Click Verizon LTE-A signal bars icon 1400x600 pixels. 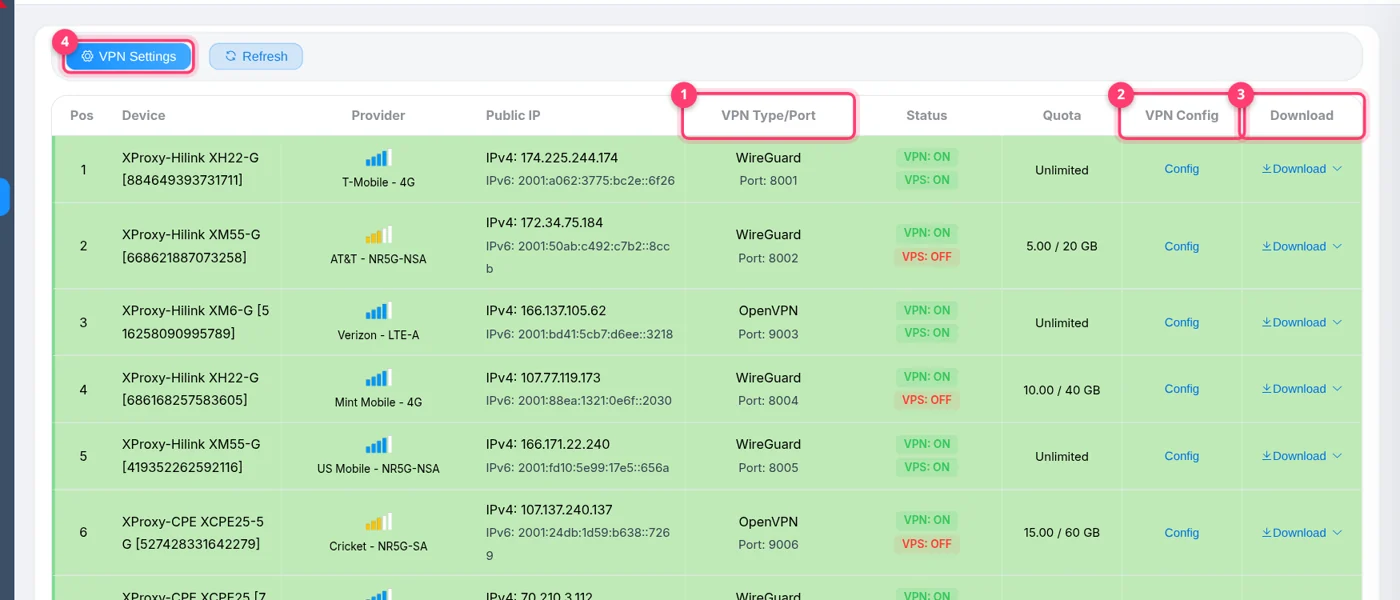click(x=378, y=311)
